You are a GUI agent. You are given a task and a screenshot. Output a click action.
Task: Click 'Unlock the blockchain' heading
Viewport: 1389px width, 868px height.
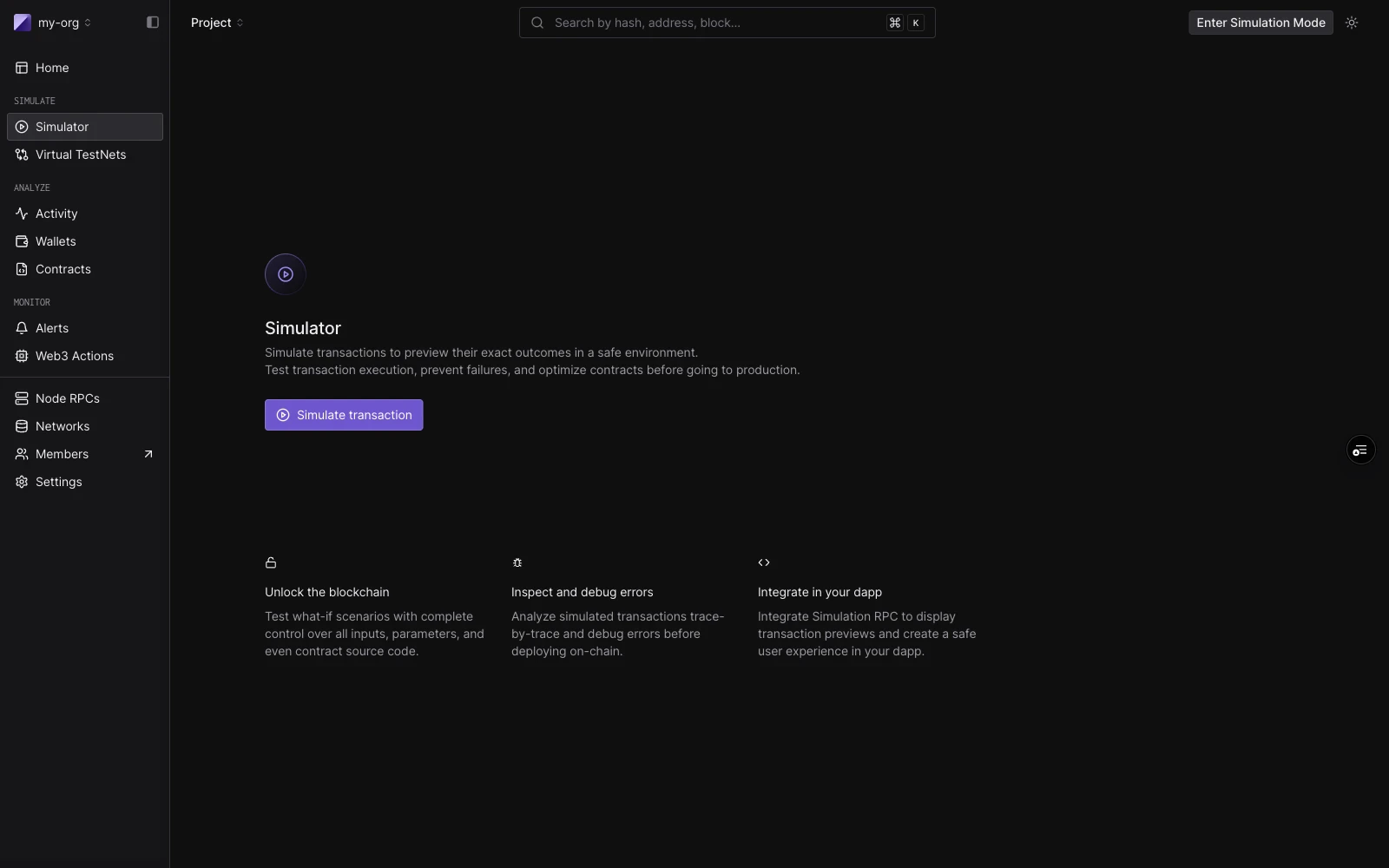point(327,592)
